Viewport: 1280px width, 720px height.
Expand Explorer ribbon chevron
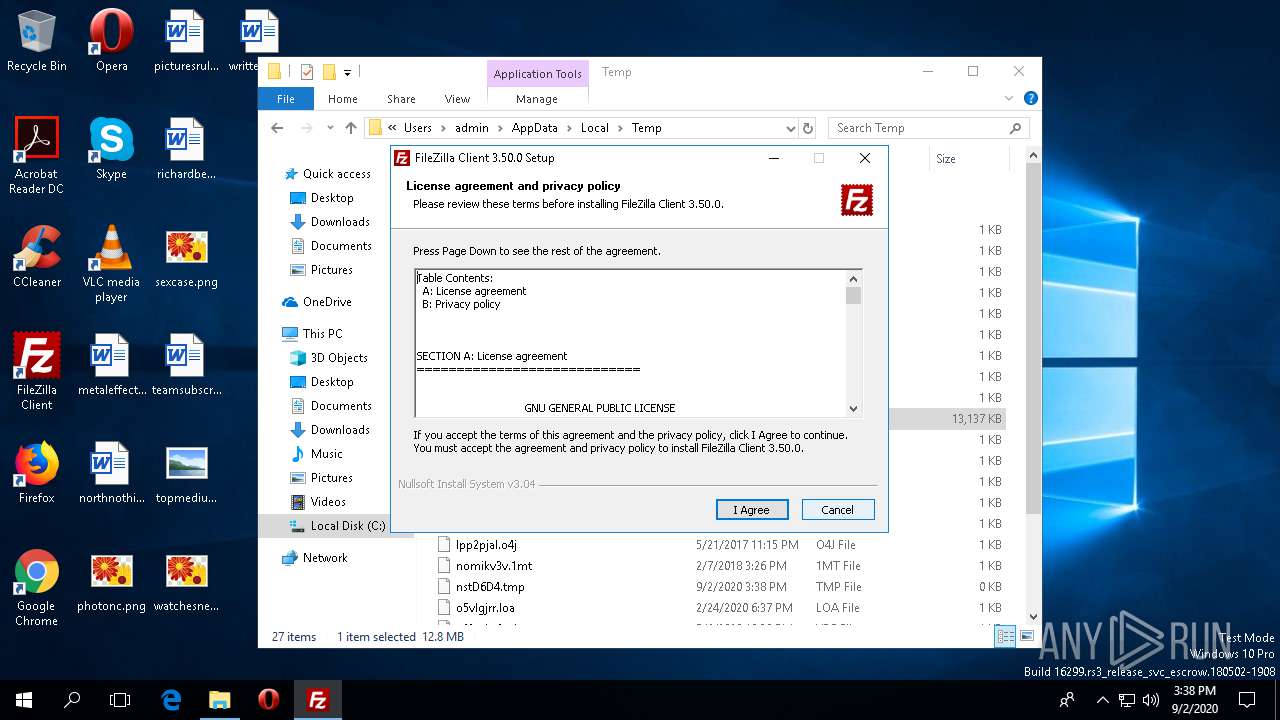(x=1009, y=98)
